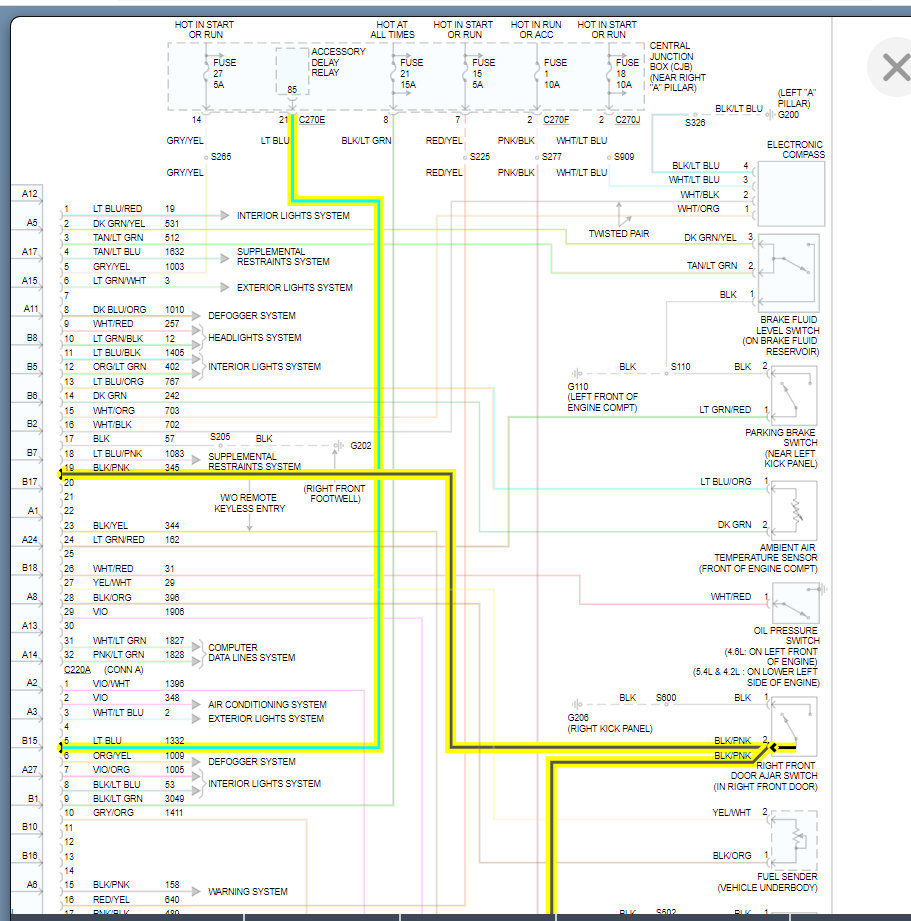The height and width of the screenshot is (921, 911).
Task: Click the TWISTED PAIR annotation
Action: [x=618, y=234]
